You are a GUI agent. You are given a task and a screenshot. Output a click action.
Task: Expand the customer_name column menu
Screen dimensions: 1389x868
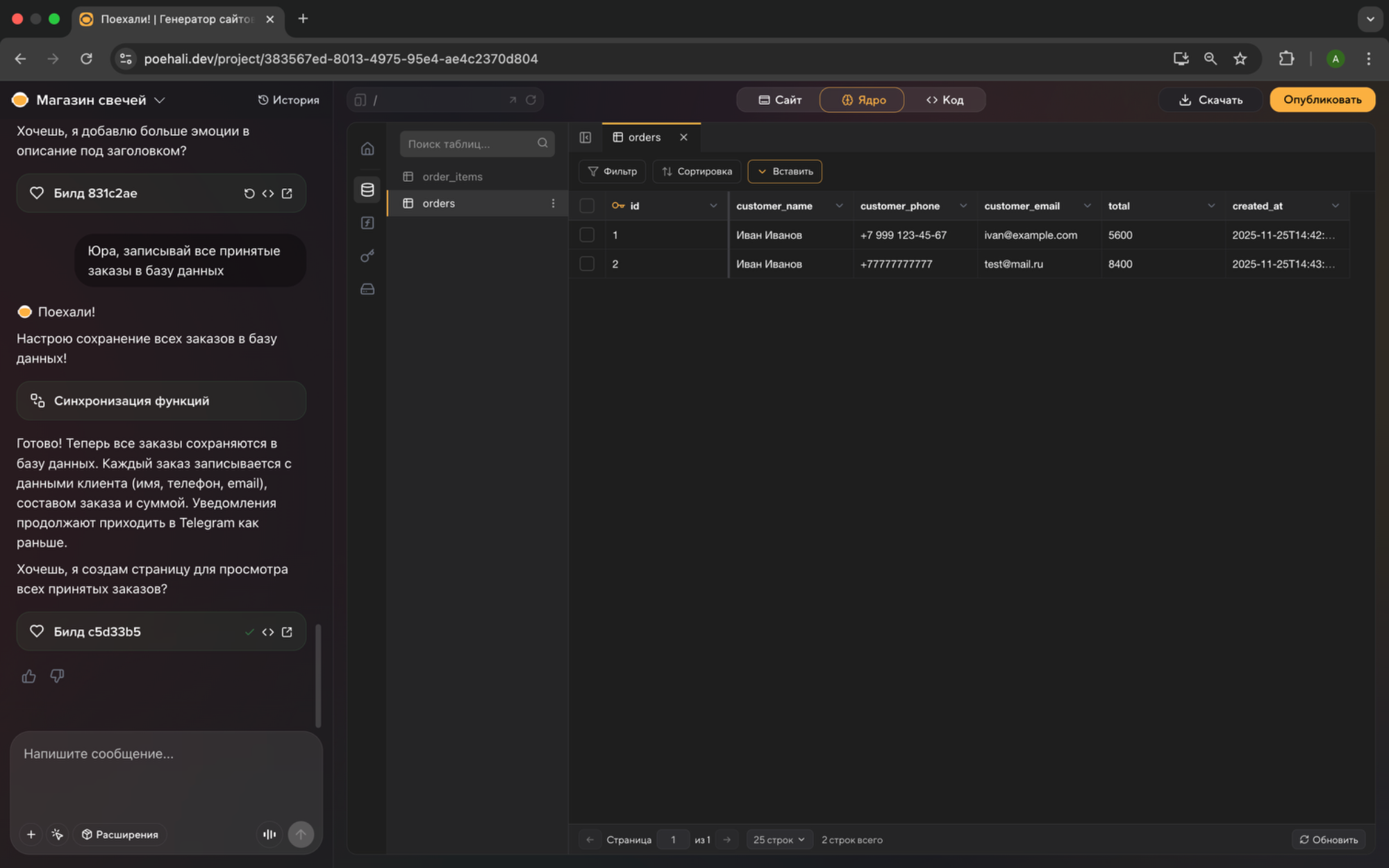[839, 206]
